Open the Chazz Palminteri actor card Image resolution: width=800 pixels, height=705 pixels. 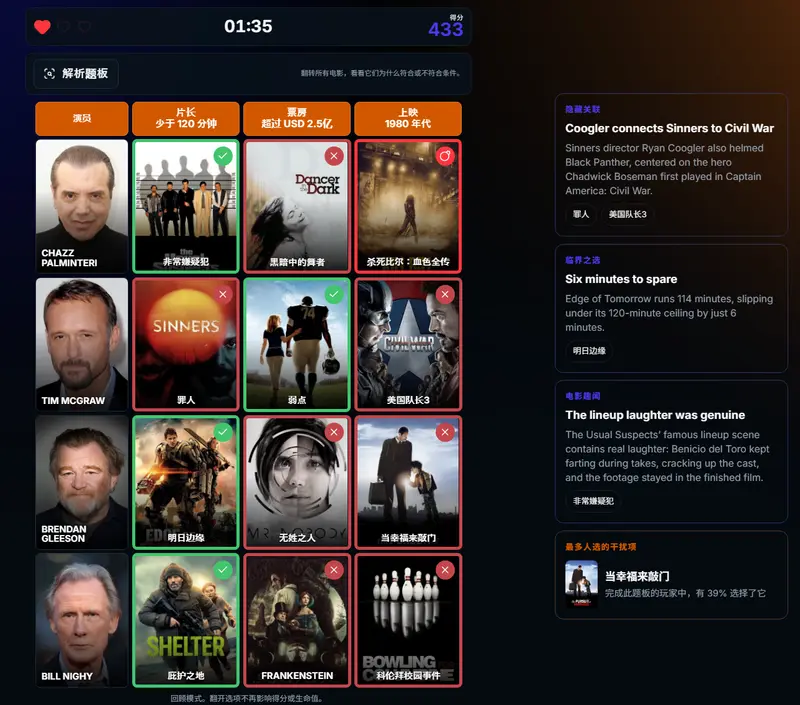click(x=82, y=206)
